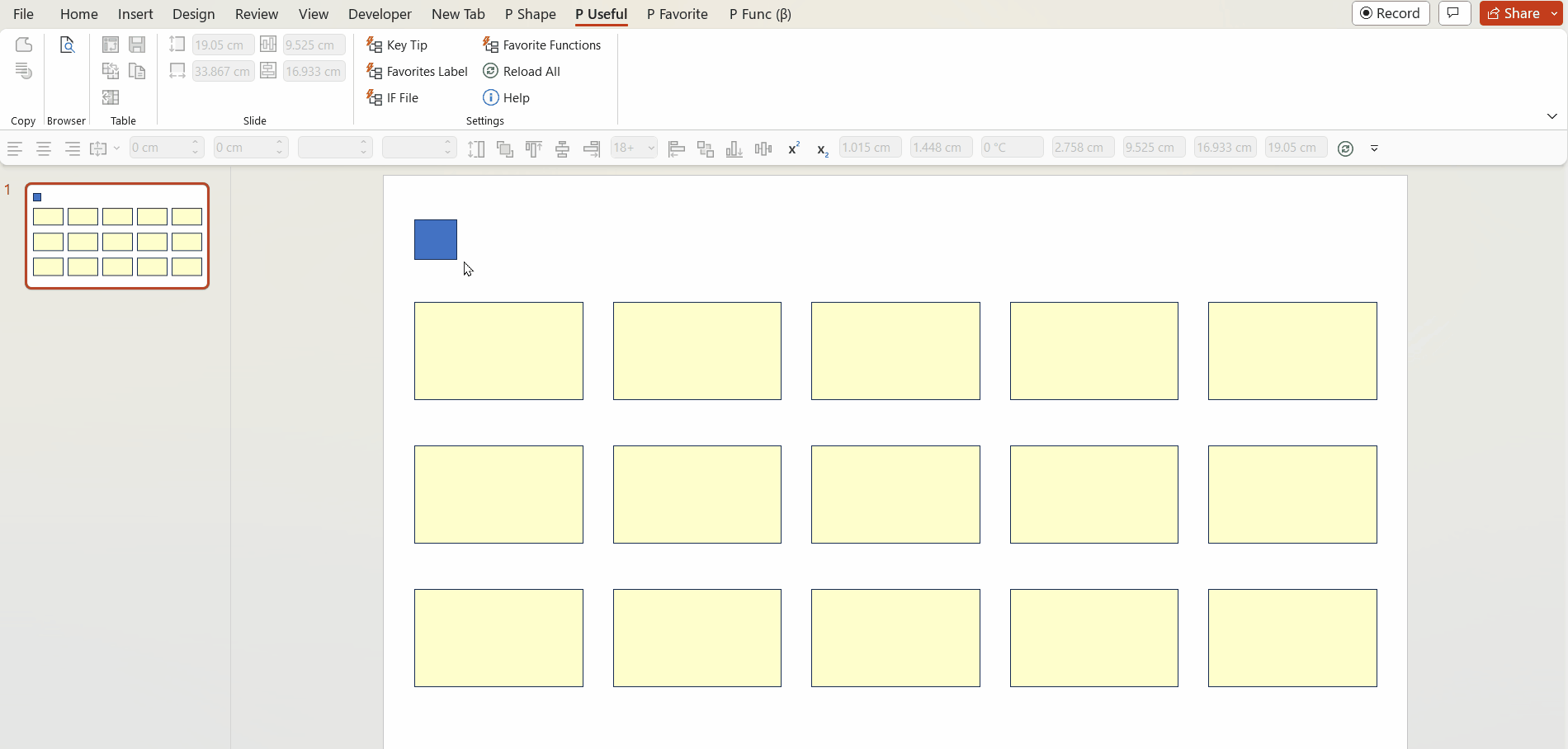Toggle center text alignment
The width and height of the screenshot is (1568, 749).
(44, 148)
